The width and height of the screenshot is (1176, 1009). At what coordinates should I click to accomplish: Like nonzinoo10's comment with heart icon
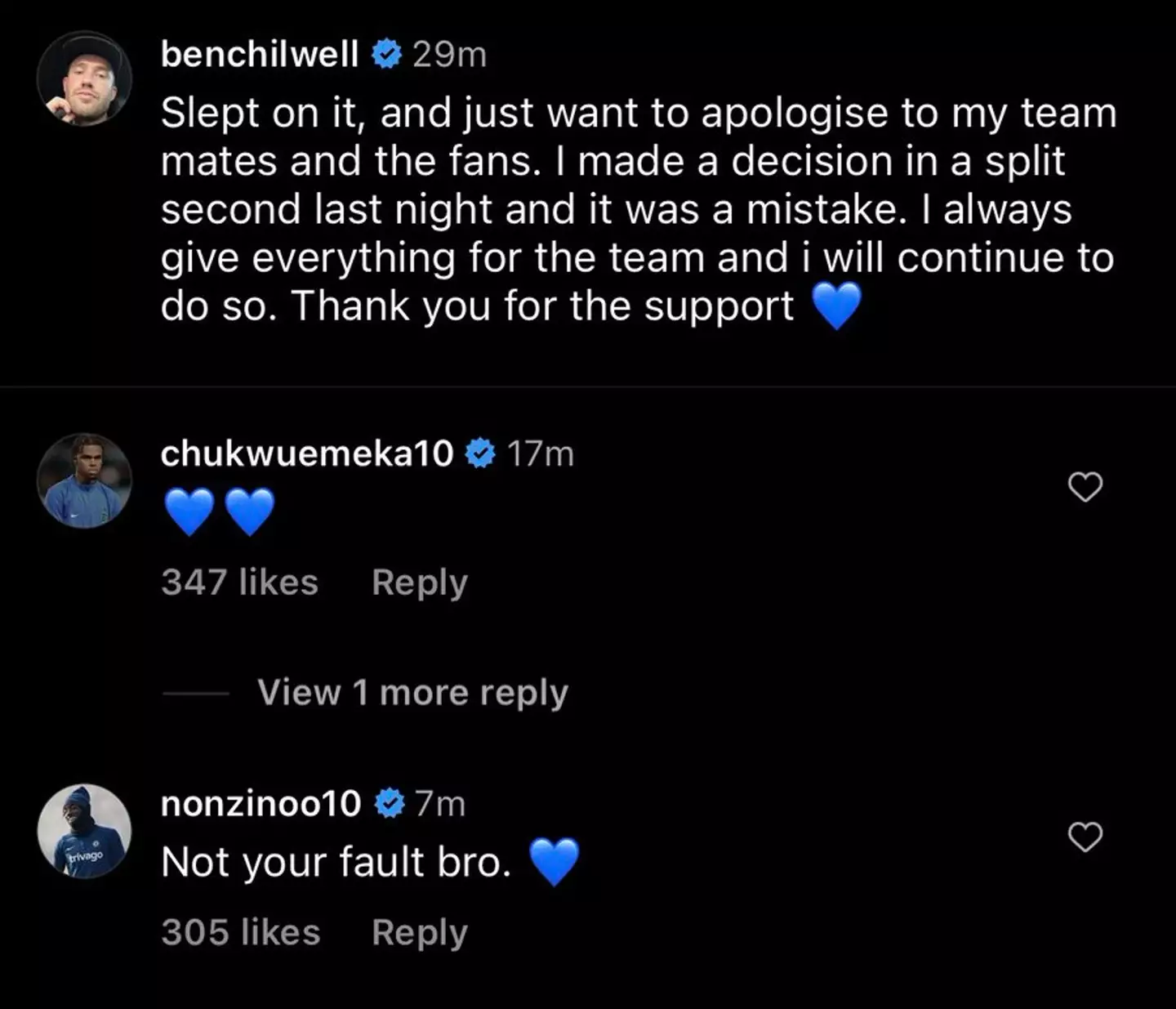tap(1085, 837)
